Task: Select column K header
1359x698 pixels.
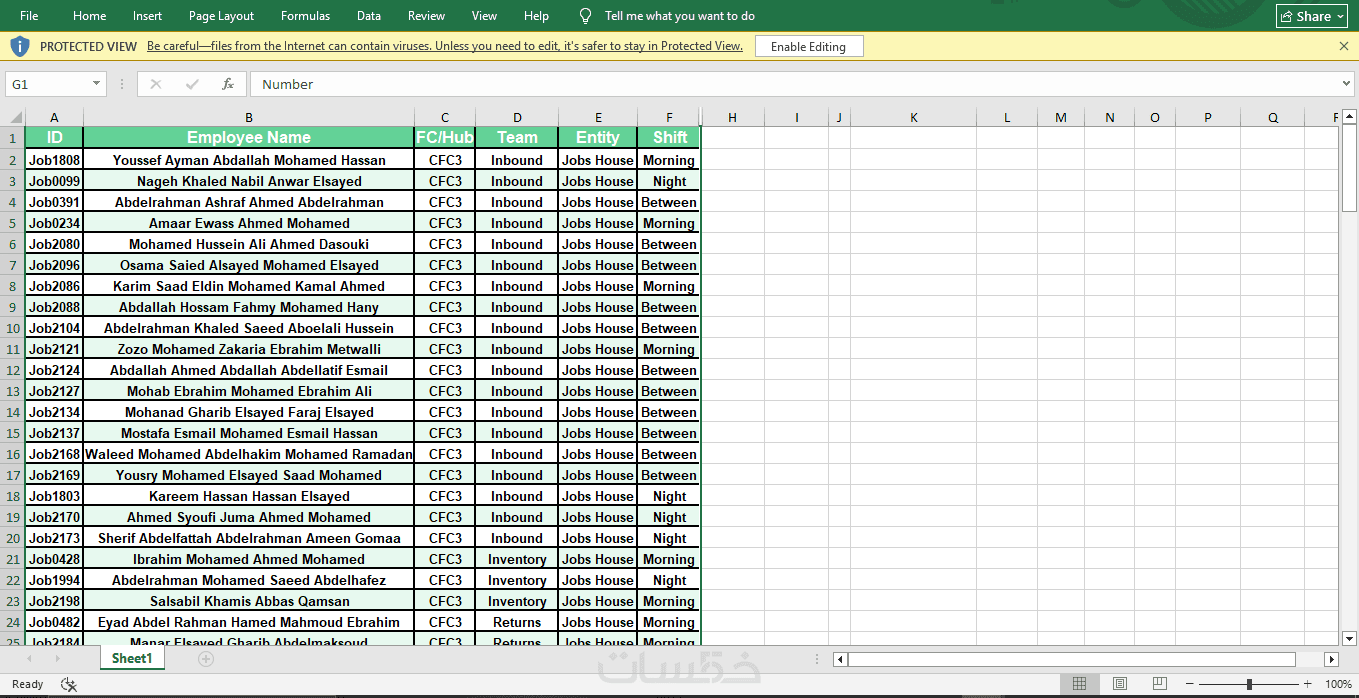Action: point(914,118)
